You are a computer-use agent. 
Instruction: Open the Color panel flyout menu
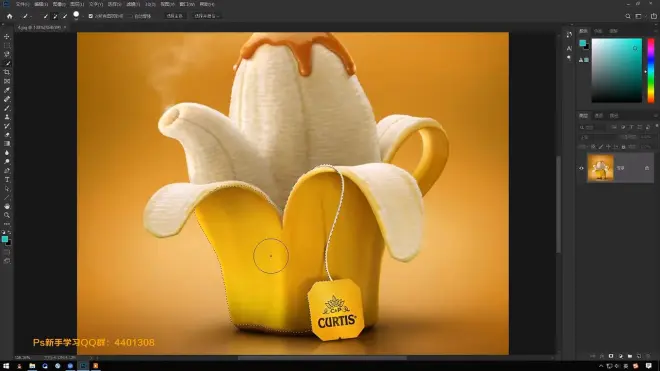[656, 31]
